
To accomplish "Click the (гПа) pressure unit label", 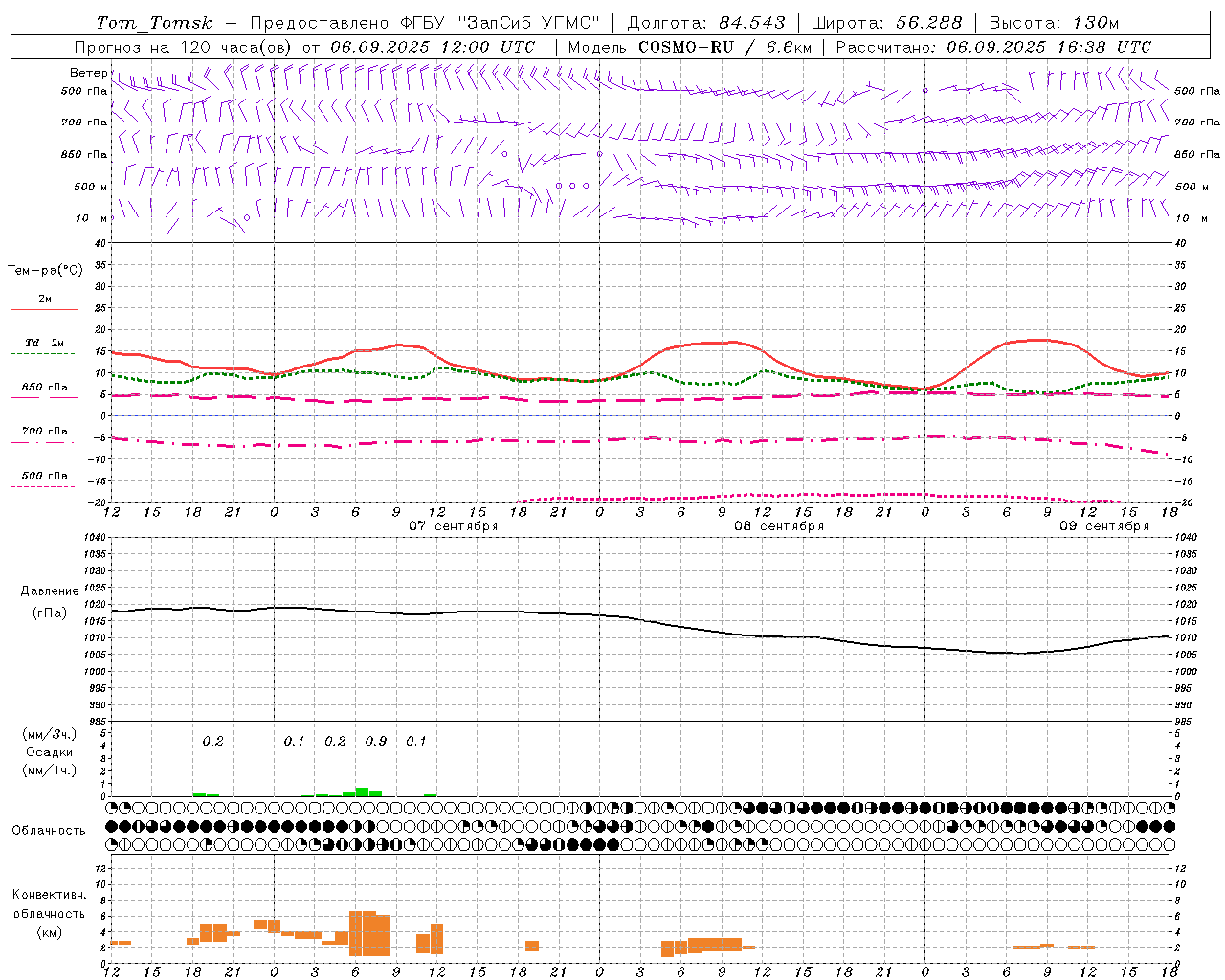I will click(50, 613).
